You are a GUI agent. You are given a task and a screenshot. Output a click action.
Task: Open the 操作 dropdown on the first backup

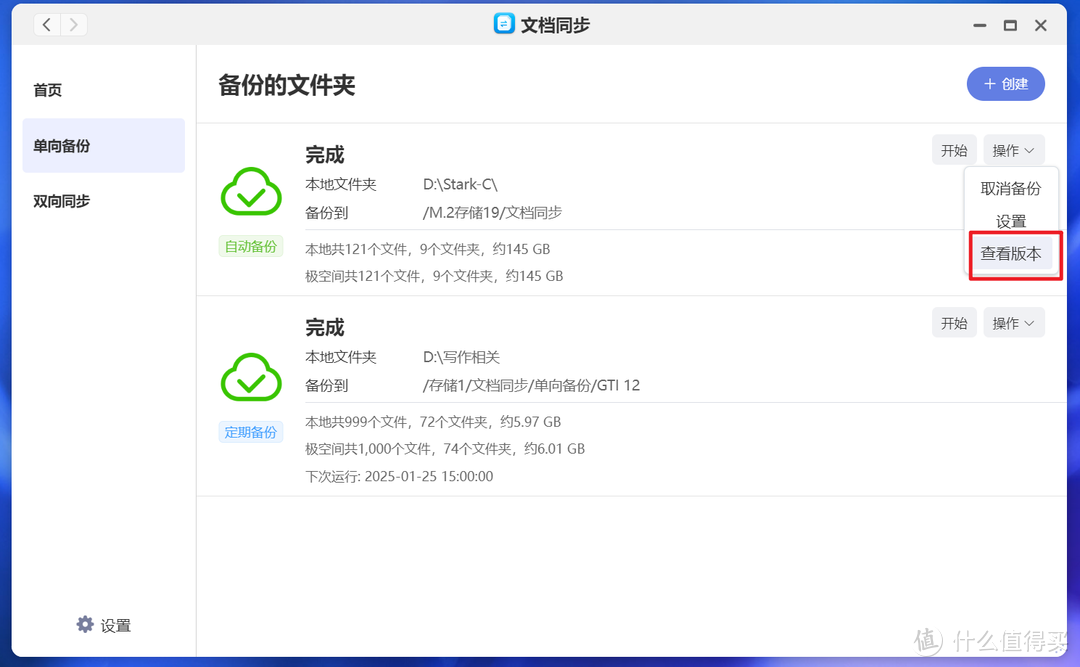pos(1013,149)
